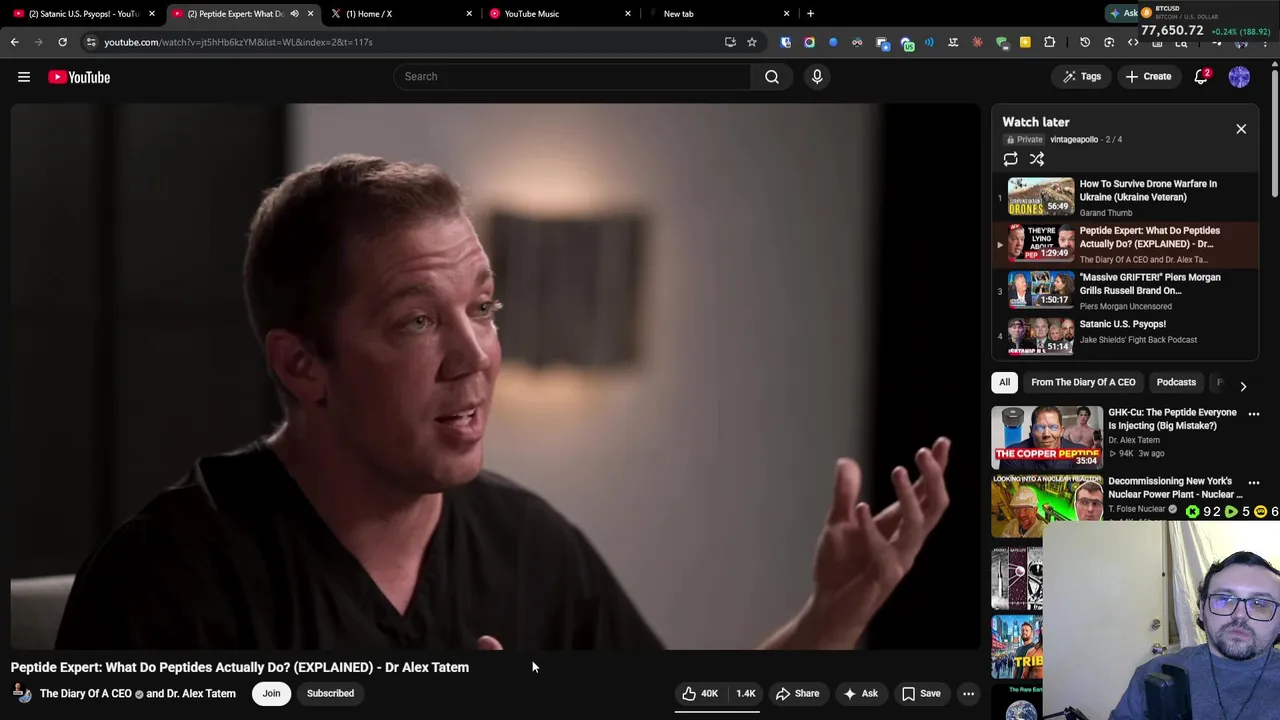Mute the tab via the speaker icon
Viewport: 1280px width, 720px height.
pos(294,14)
